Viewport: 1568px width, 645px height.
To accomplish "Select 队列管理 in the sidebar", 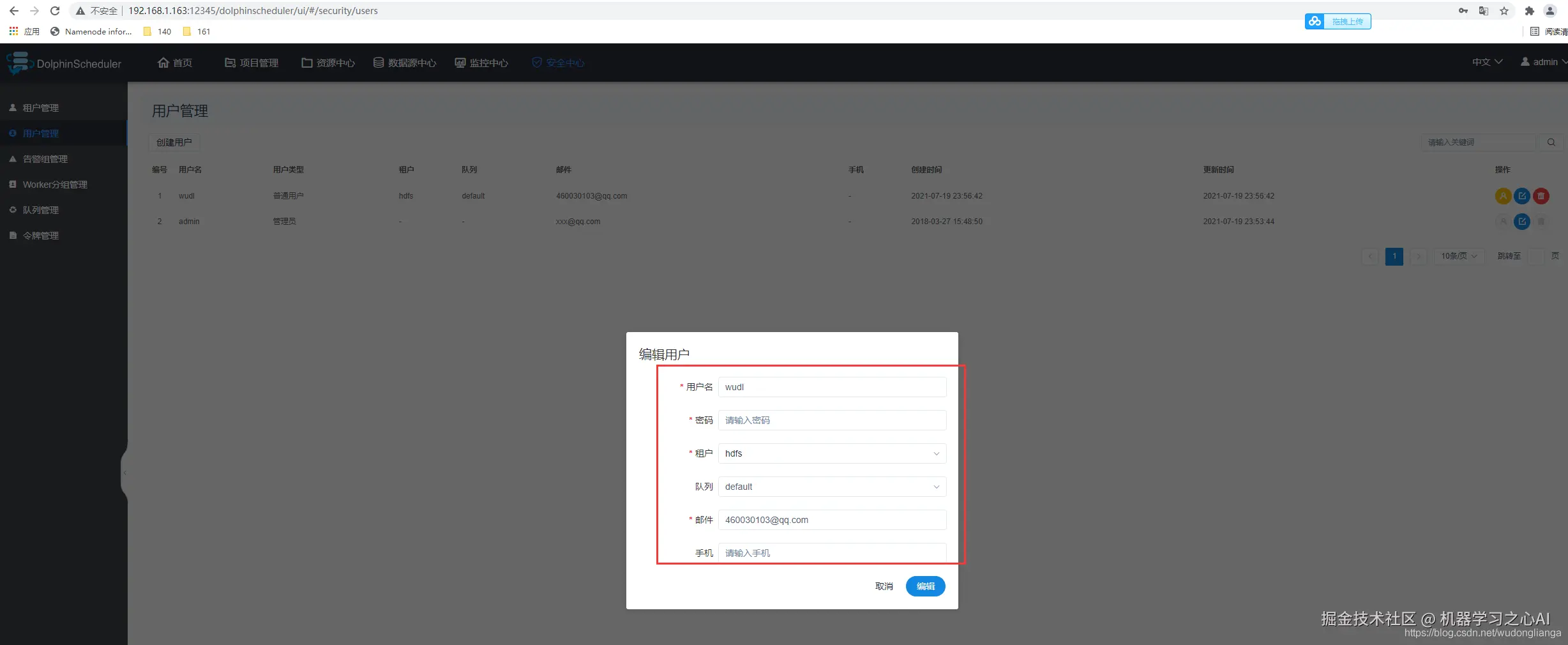I will pos(64,210).
